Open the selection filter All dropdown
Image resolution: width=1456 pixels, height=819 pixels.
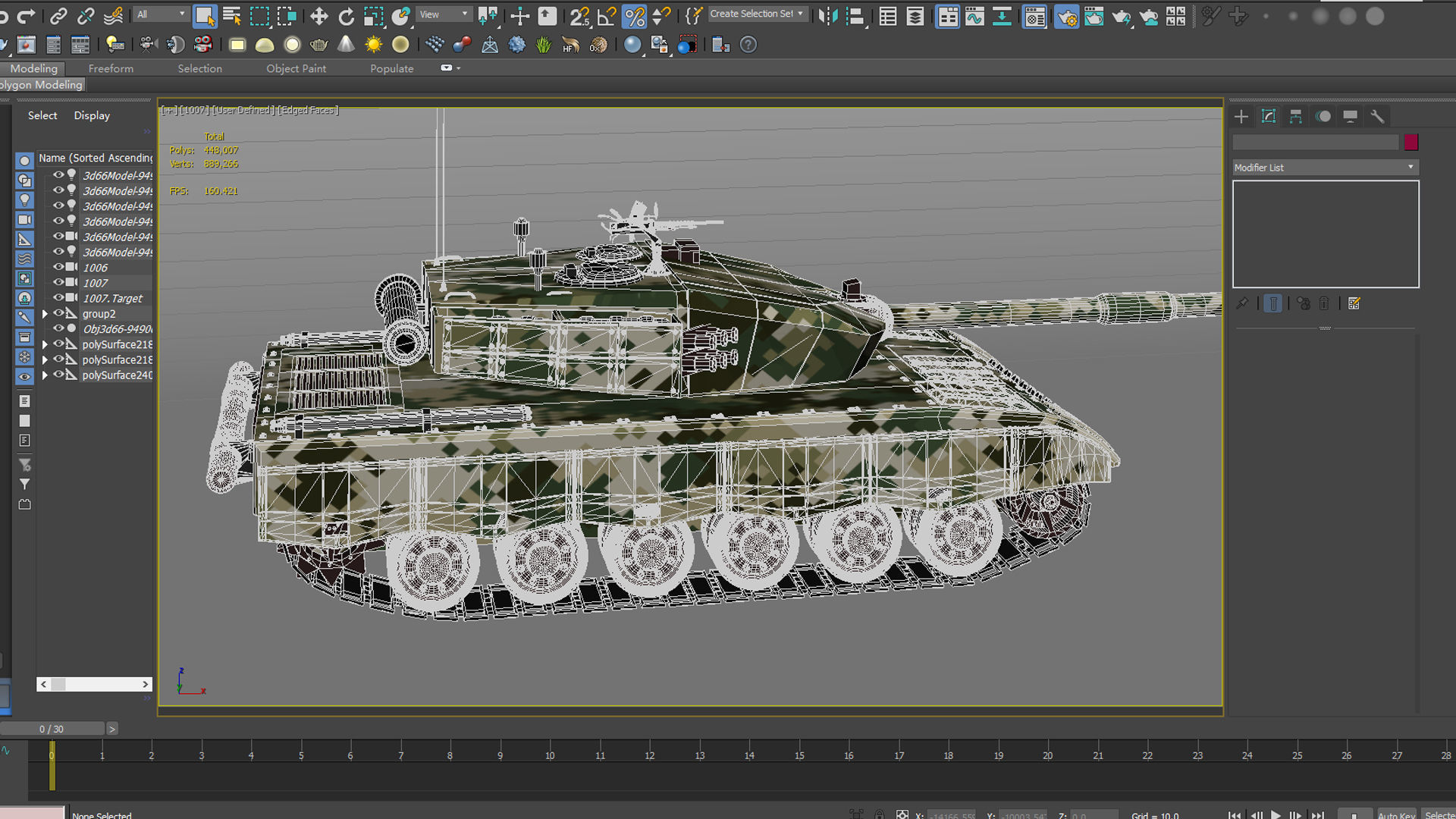click(159, 14)
